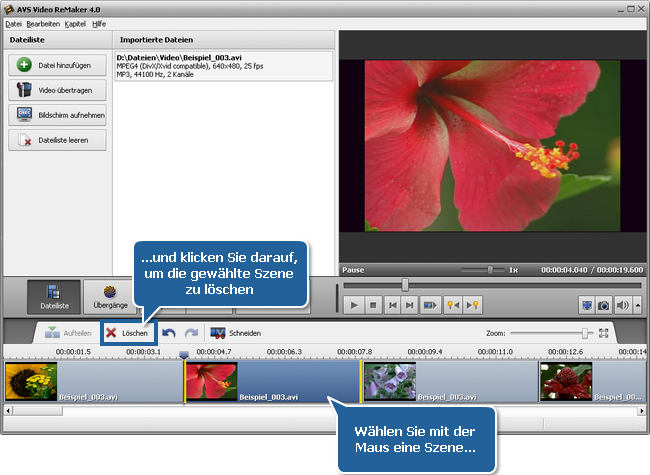This screenshot has height=475, width=650.
Task: Jump to next marker
Action: point(473,305)
